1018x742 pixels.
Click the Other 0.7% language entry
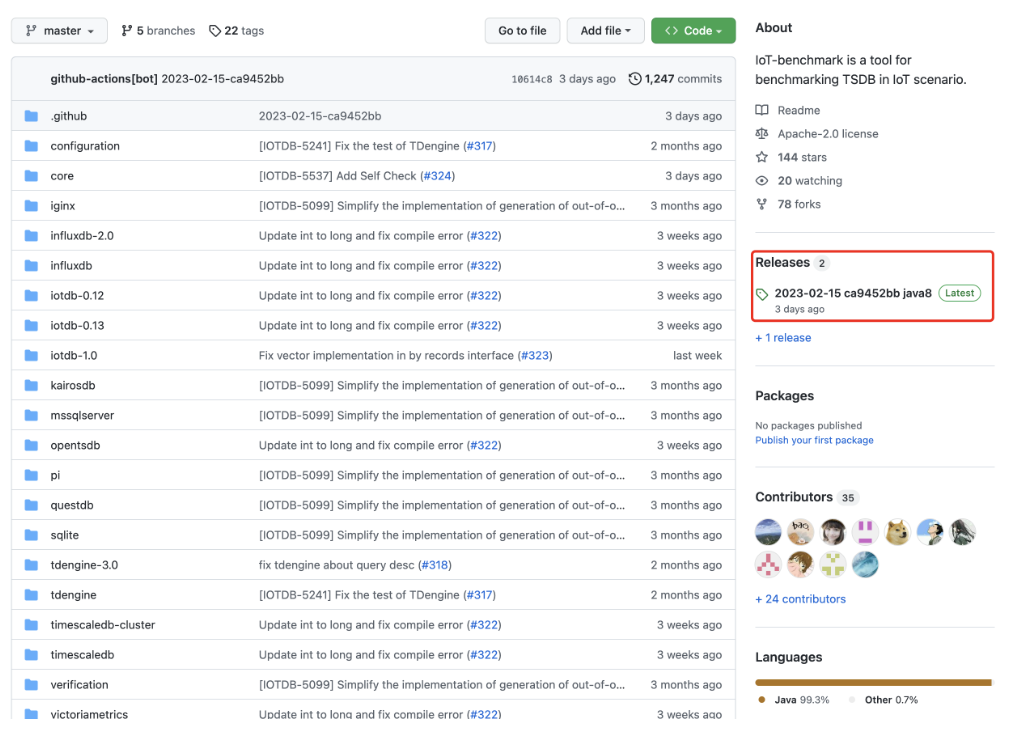point(884,700)
